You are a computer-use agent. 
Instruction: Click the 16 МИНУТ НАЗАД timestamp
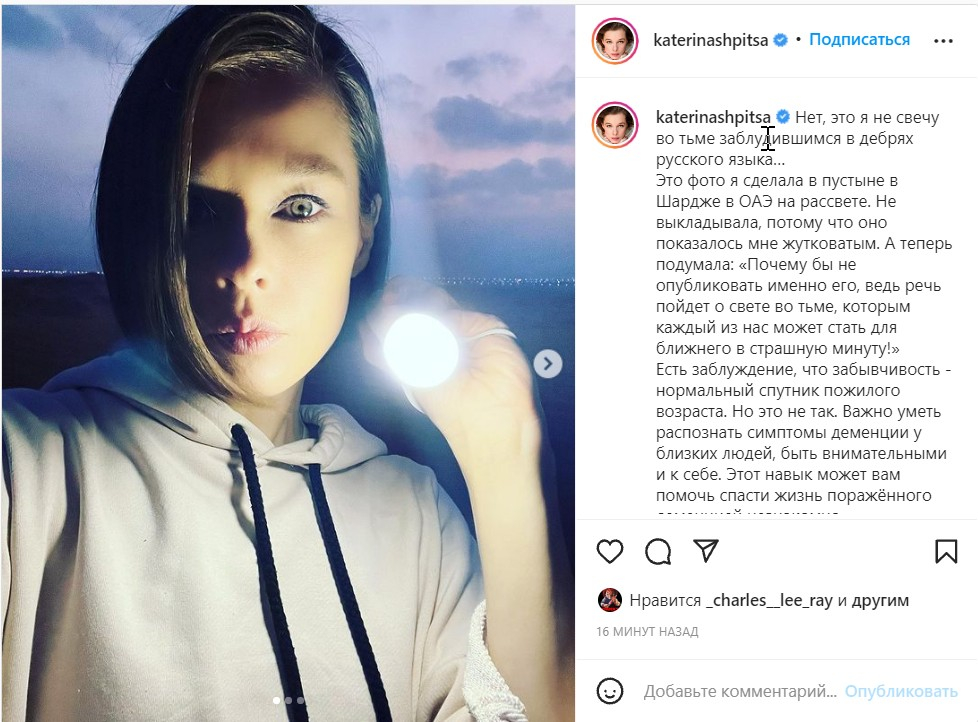pyautogui.click(x=647, y=632)
